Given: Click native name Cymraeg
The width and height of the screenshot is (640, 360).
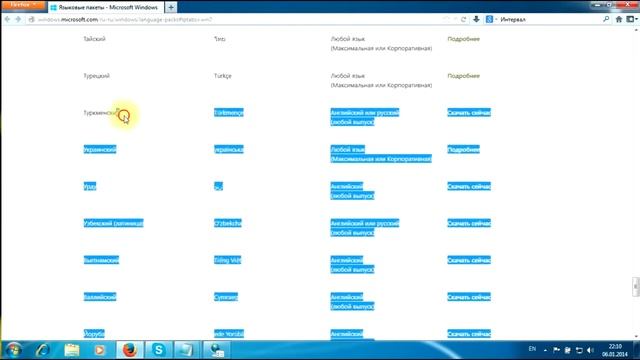Looking at the screenshot, I should click(x=226, y=297).
